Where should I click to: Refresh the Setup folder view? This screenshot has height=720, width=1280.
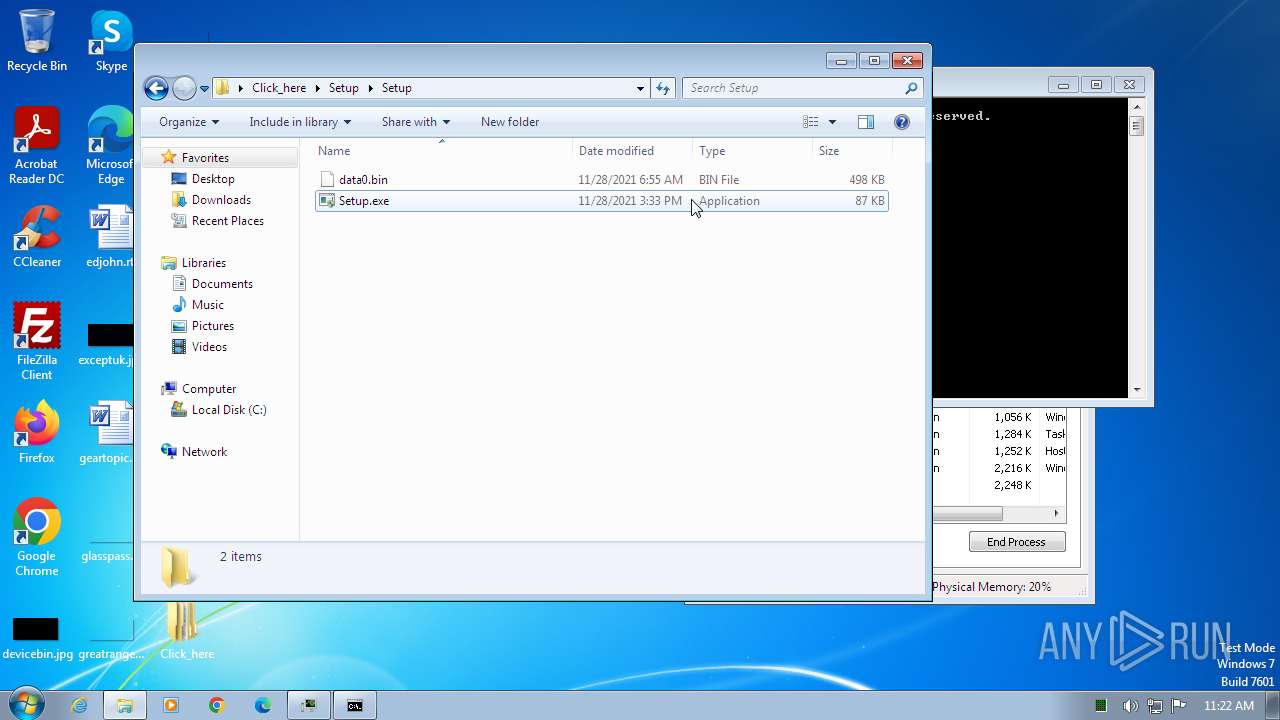pyautogui.click(x=663, y=88)
